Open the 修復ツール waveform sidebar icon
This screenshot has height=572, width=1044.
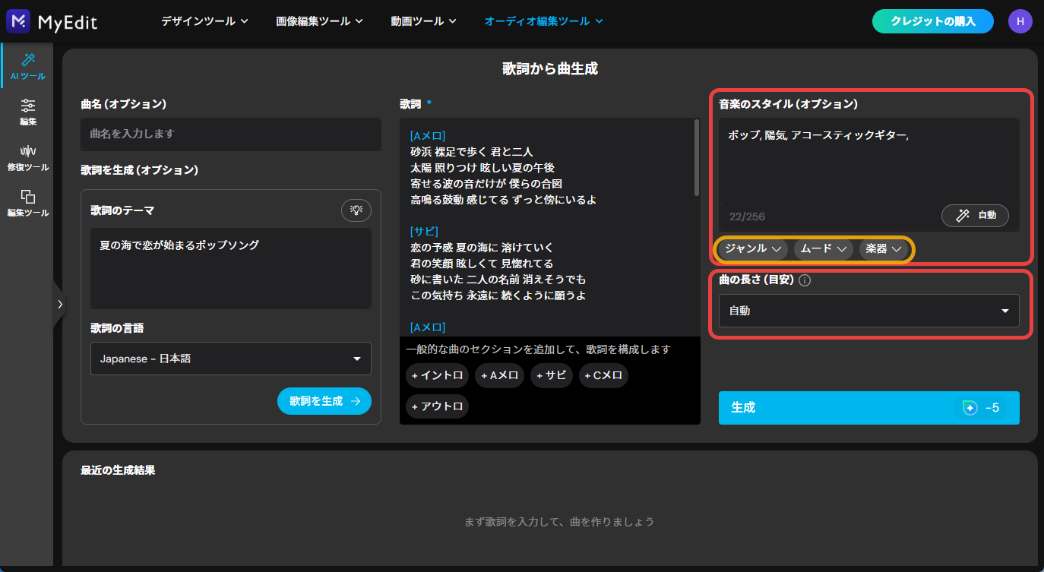point(27,158)
